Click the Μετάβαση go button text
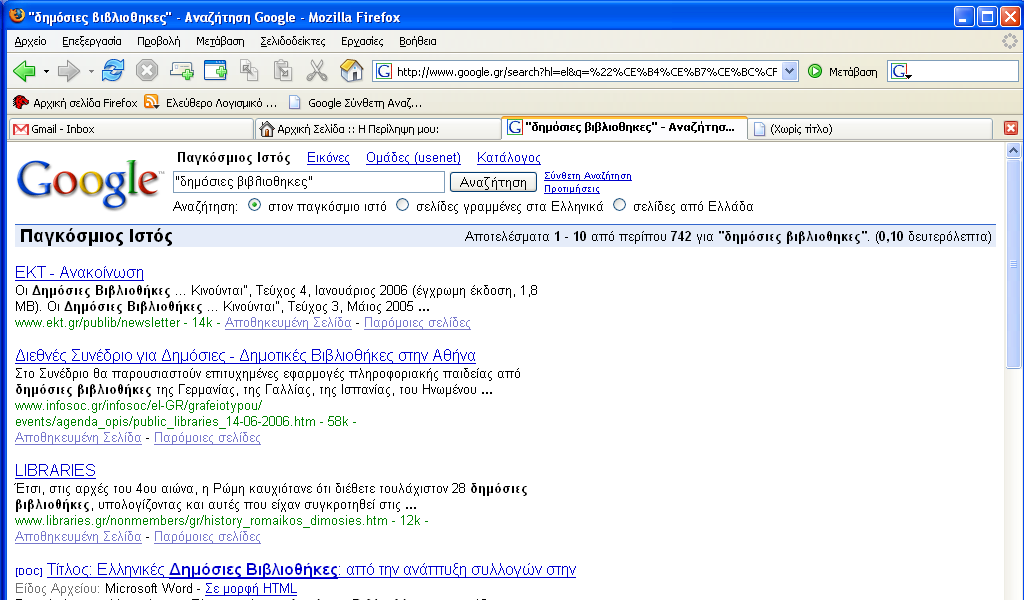The image size is (1024, 600). [x=853, y=72]
